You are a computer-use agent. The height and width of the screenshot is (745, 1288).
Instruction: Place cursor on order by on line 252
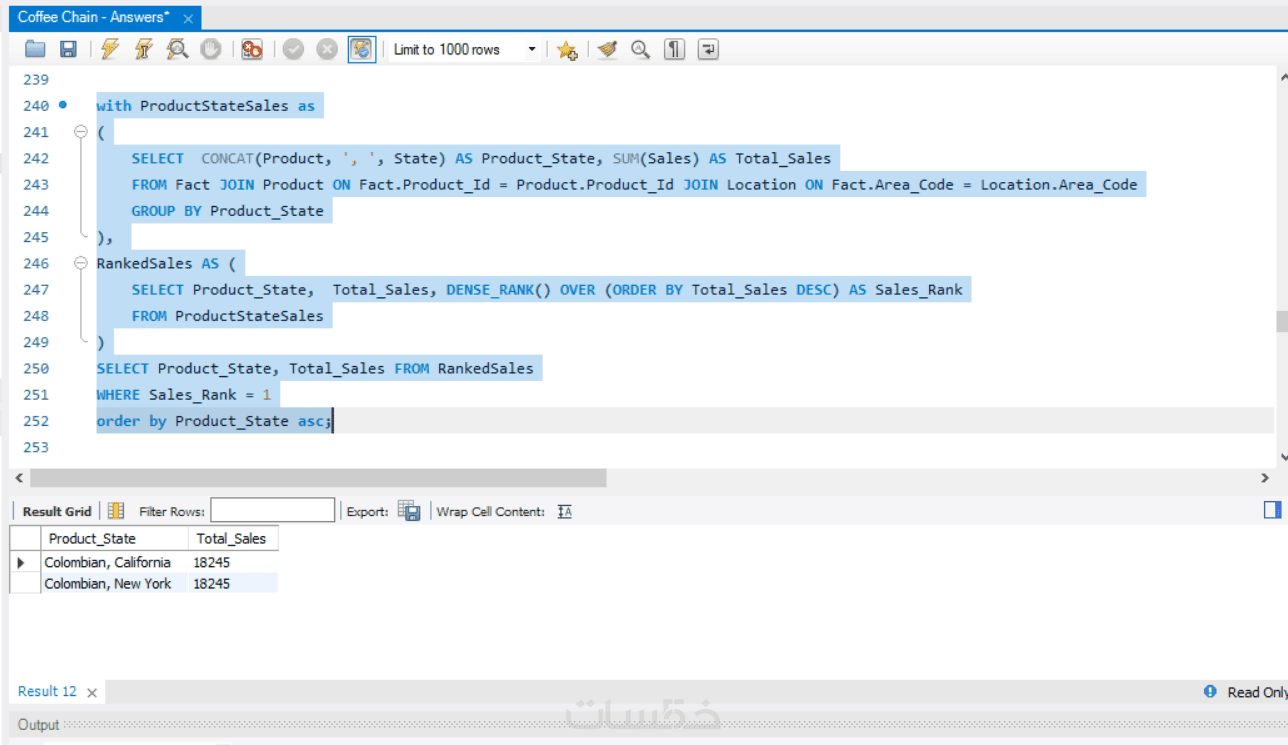tap(131, 421)
